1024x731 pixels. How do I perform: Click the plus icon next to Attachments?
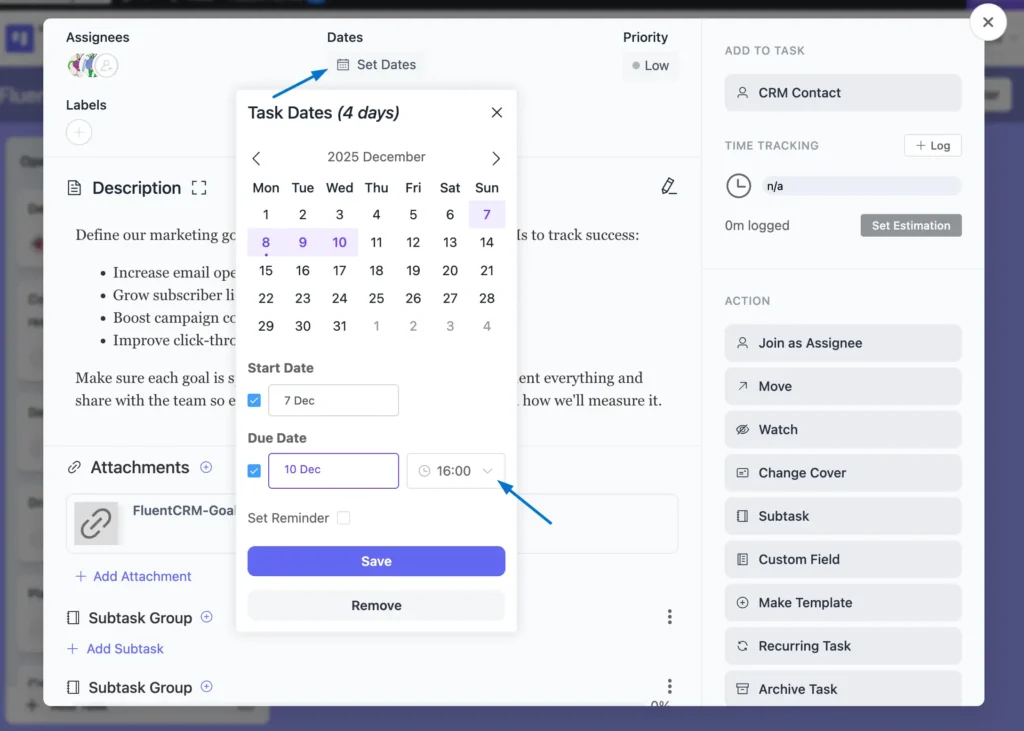click(x=206, y=467)
